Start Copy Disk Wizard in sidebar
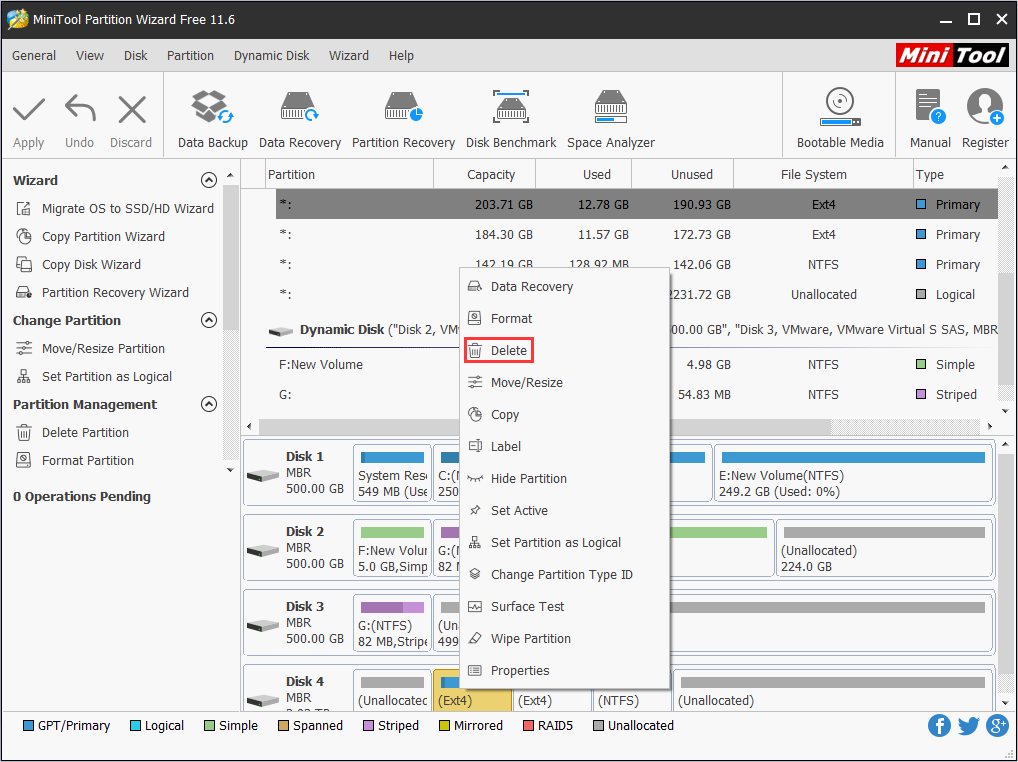1018x762 pixels. coord(78,264)
